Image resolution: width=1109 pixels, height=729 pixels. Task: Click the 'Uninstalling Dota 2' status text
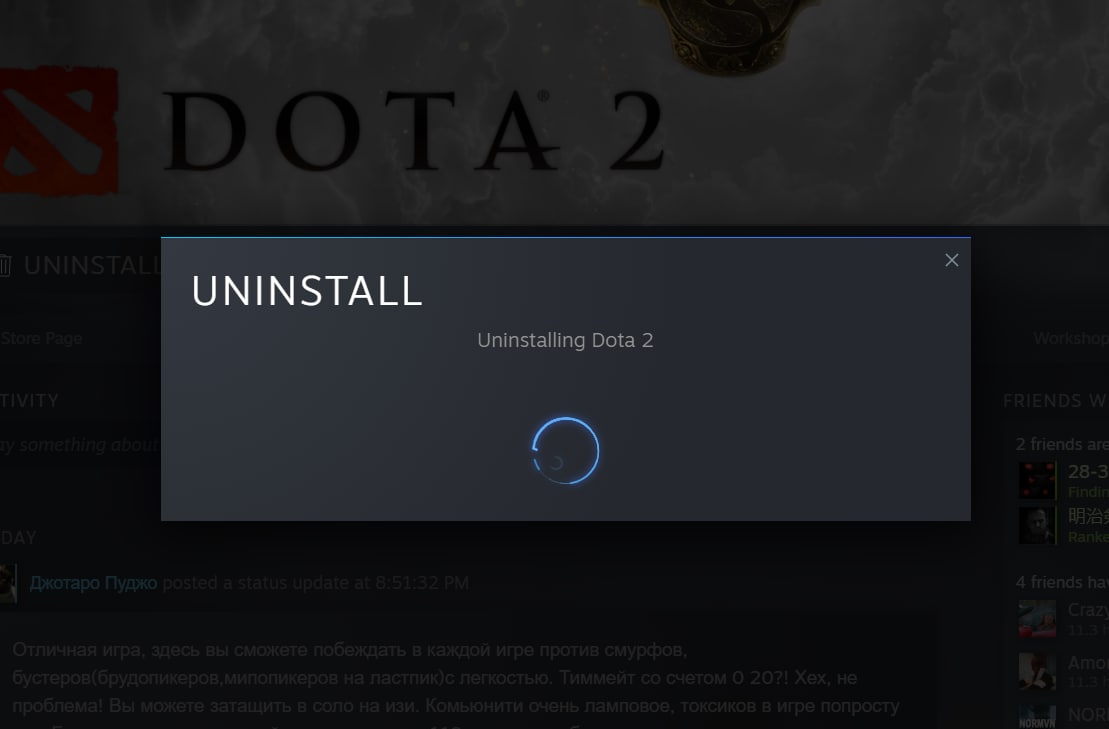[565, 340]
